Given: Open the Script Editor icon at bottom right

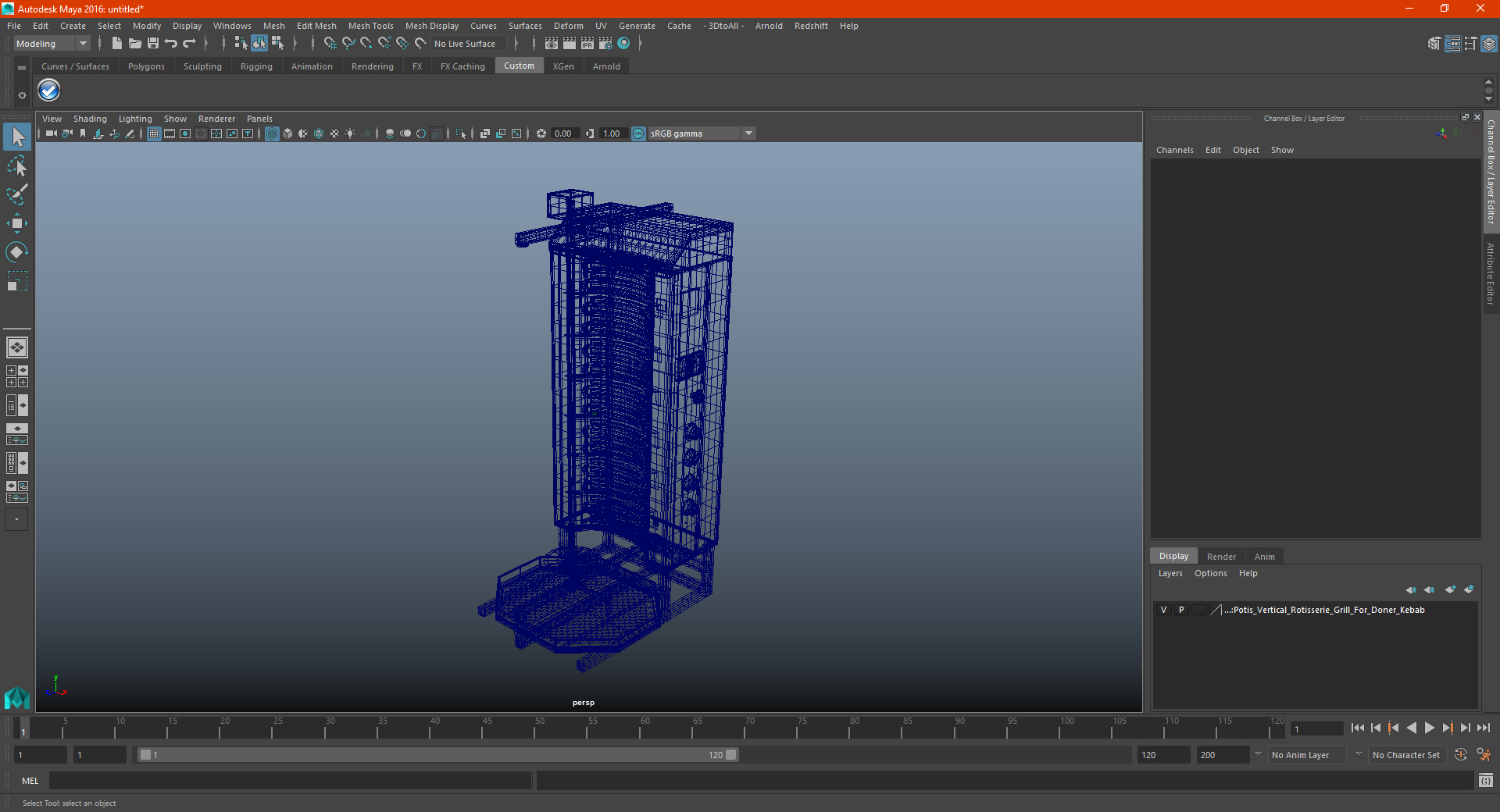Looking at the screenshot, I should [x=1486, y=780].
